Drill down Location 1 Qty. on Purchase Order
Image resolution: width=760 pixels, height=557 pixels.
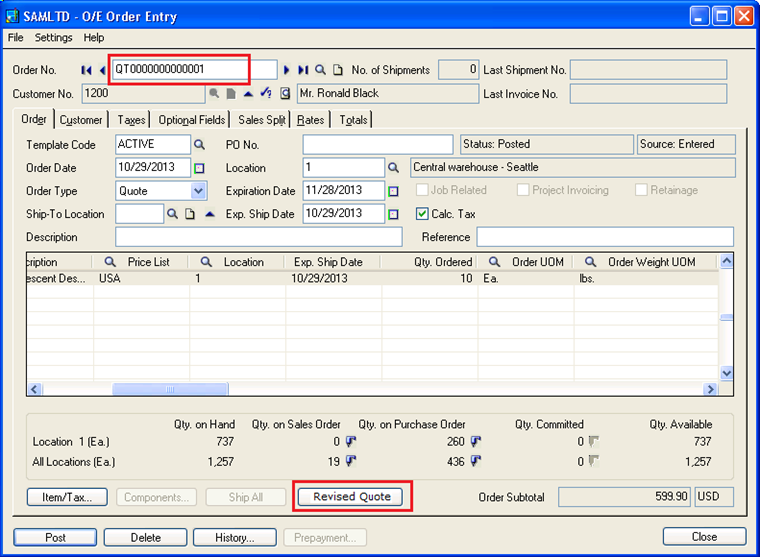tap(476, 441)
